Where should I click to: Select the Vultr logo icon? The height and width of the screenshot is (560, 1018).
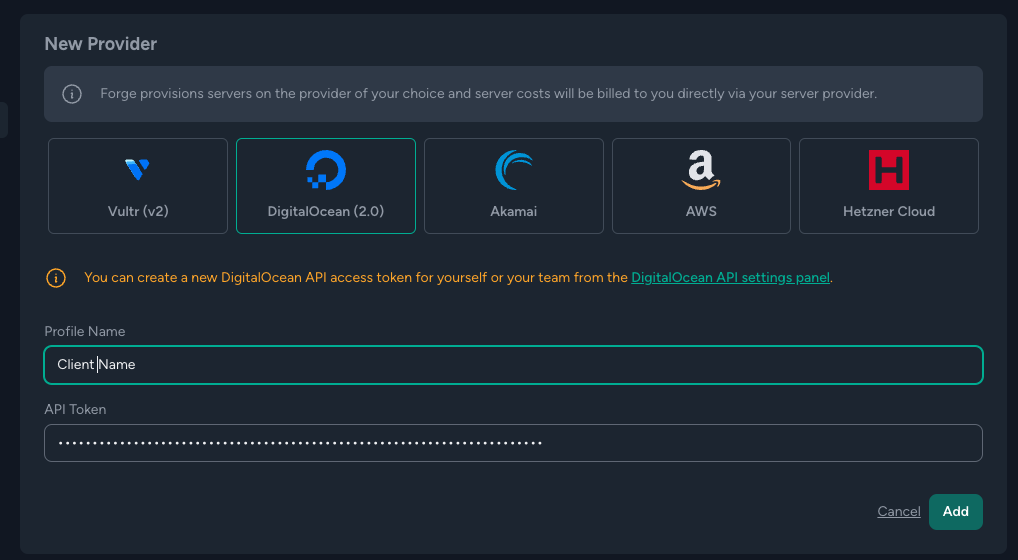pos(137,169)
